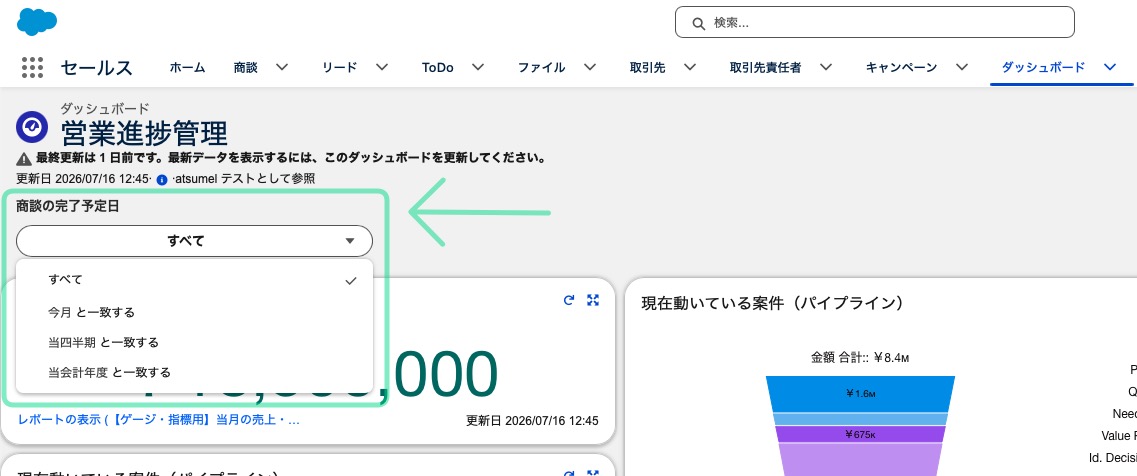Click the ¥675K funnel segment
The image size is (1137, 476).
tap(860, 435)
